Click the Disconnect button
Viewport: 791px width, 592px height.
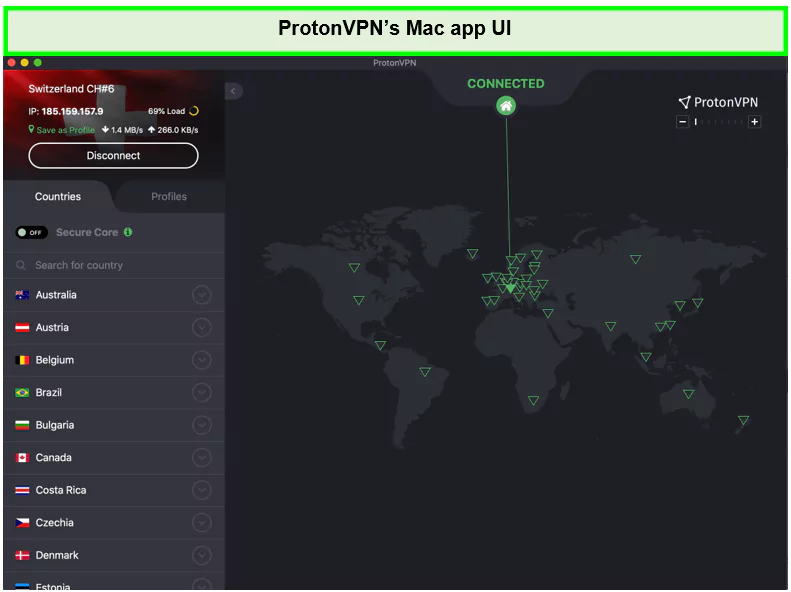(114, 155)
